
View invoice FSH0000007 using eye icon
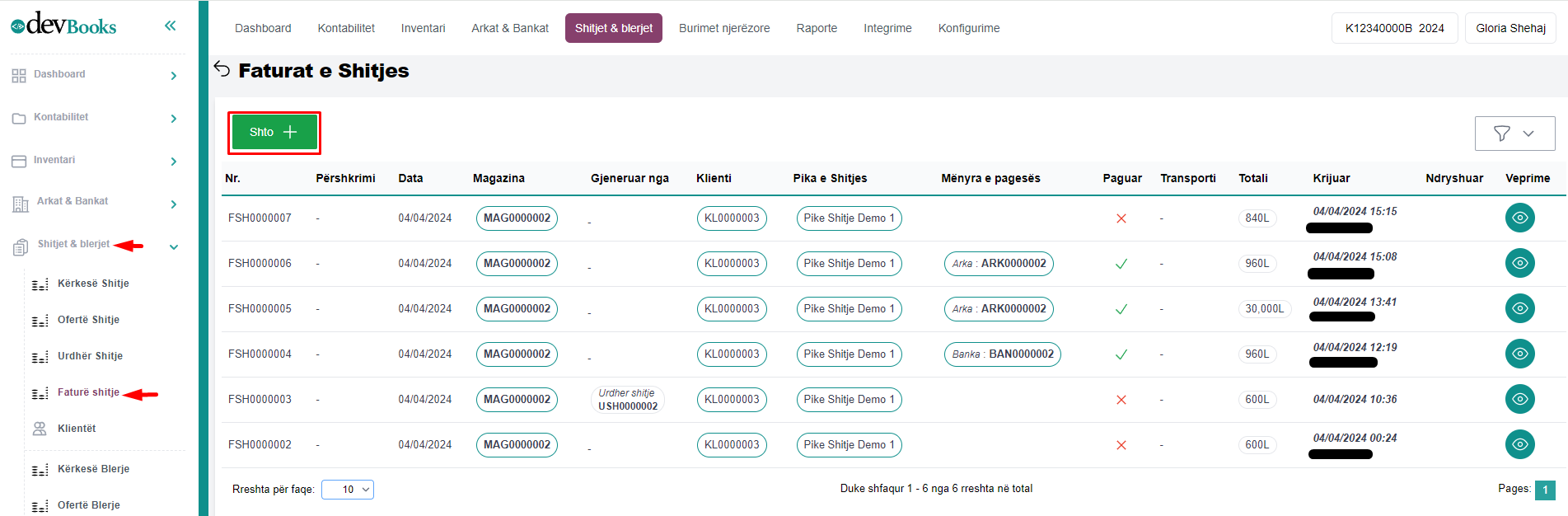[x=1519, y=218]
